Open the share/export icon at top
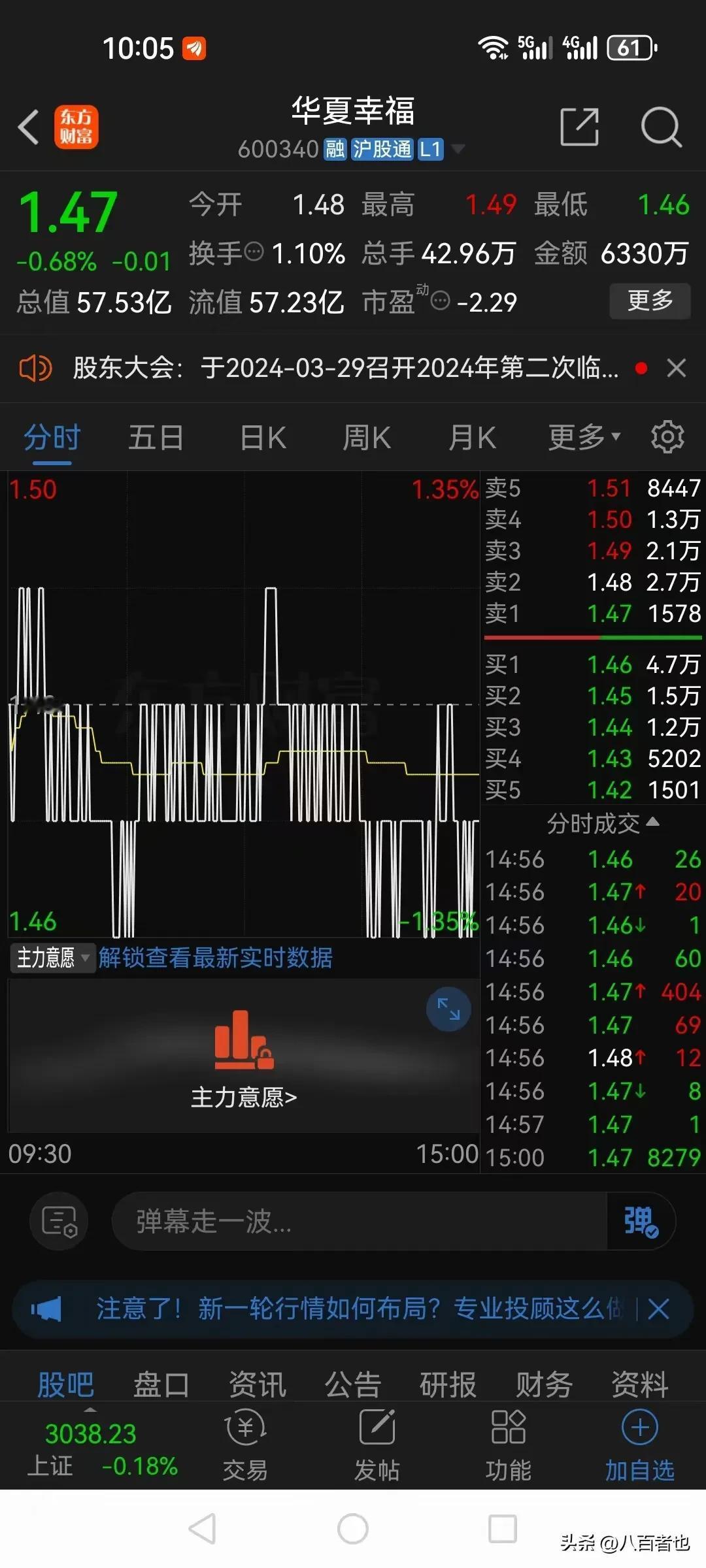The height and width of the screenshot is (1568, 706). click(x=580, y=127)
